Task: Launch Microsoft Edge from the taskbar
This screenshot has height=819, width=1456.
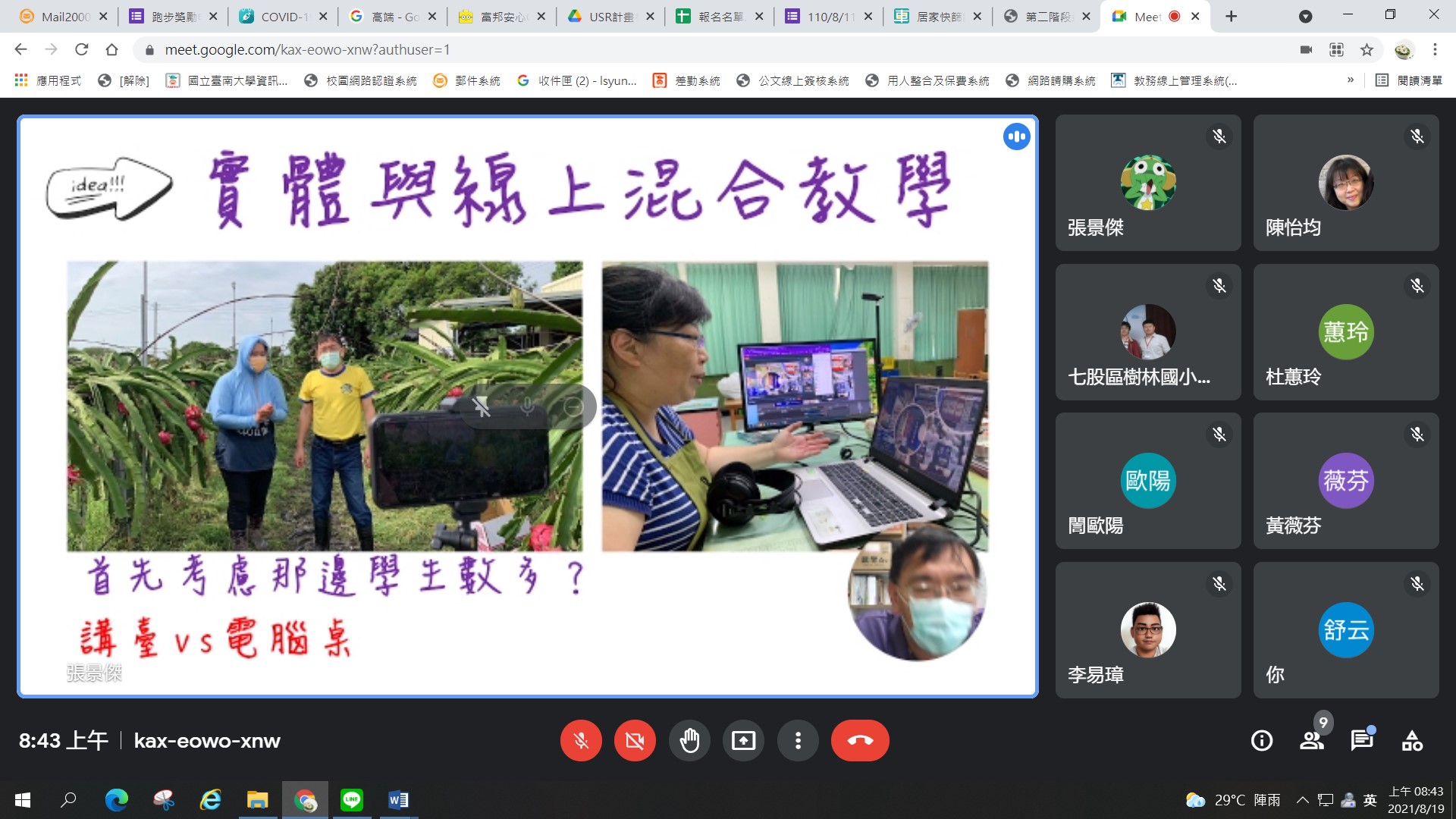Action: [x=117, y=800]
